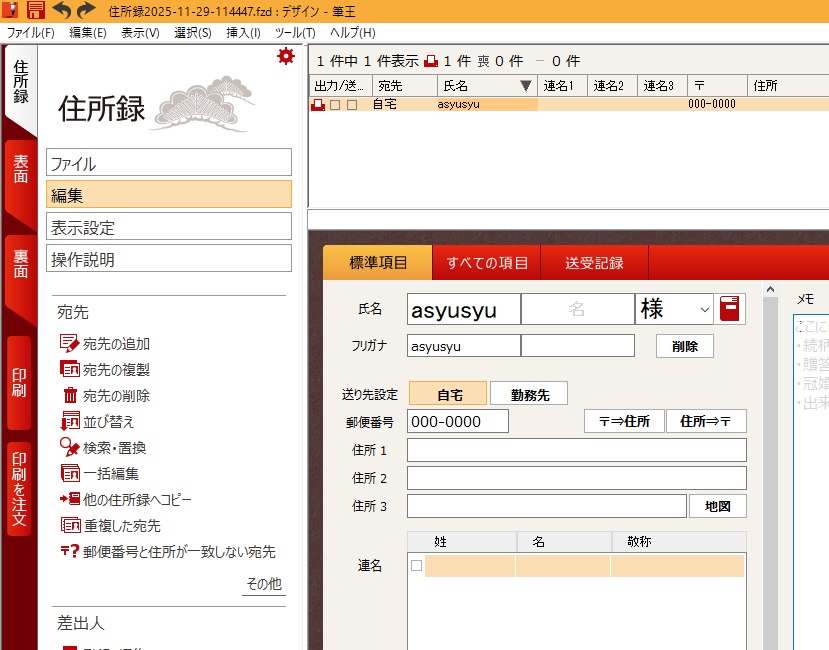The width and height of the screenshot is (829, 650).
Task: Click the 並び替え sort icon
Action: (70, 422)
